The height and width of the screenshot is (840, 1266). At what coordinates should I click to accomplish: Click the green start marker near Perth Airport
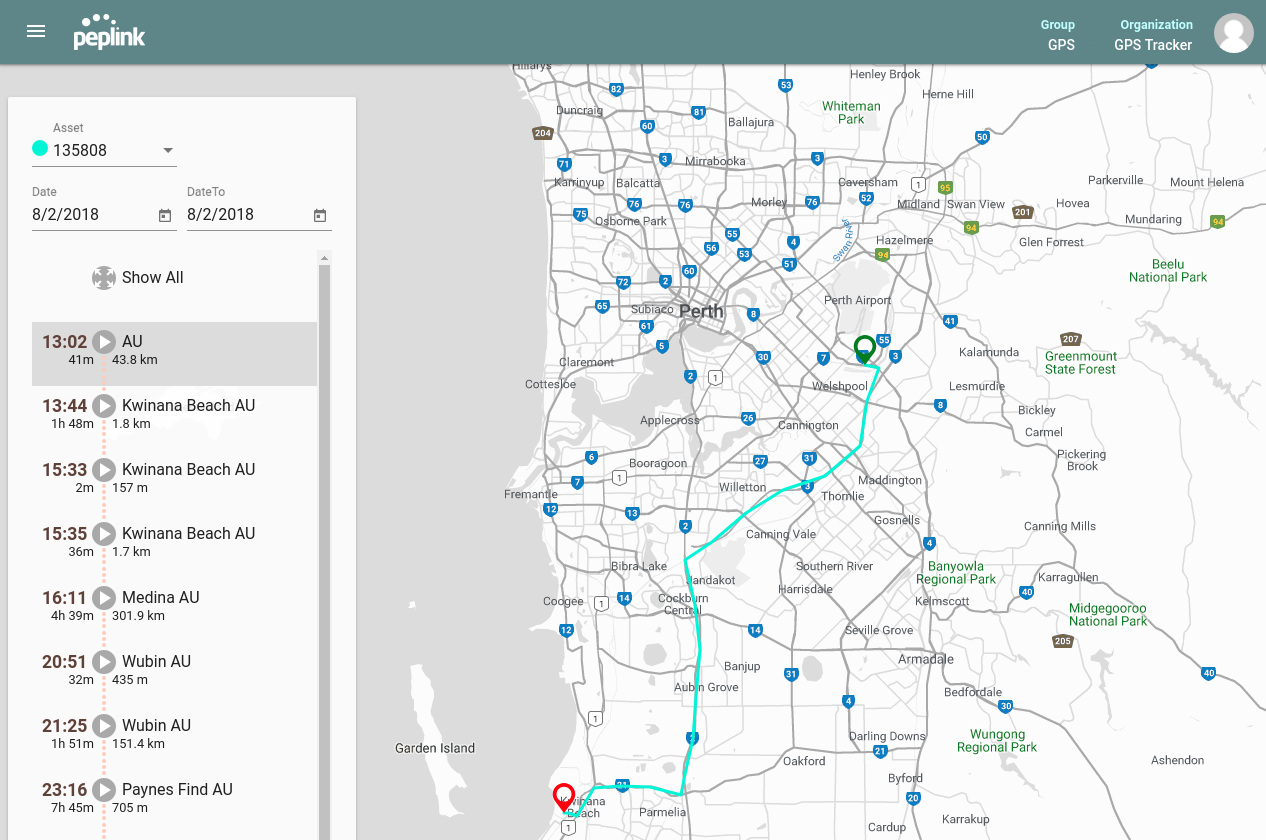864,349
